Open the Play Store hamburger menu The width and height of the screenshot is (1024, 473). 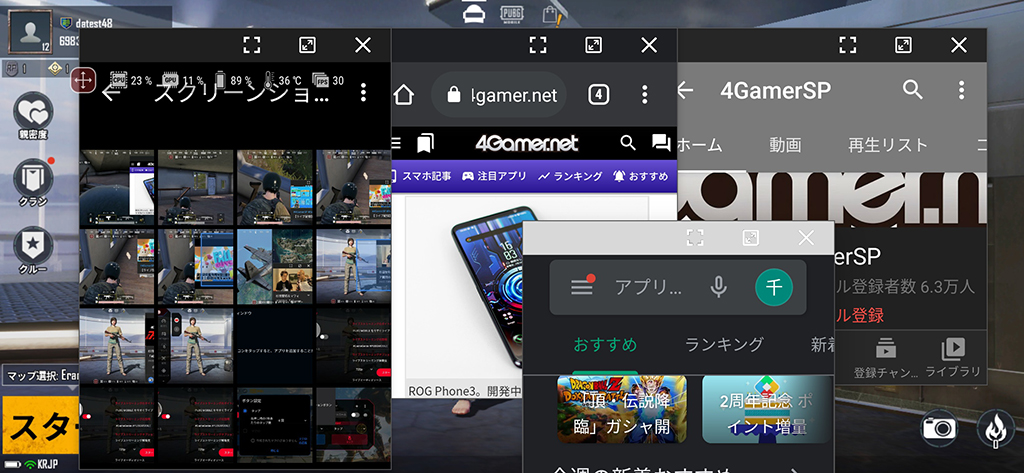(x=582, y=287)
